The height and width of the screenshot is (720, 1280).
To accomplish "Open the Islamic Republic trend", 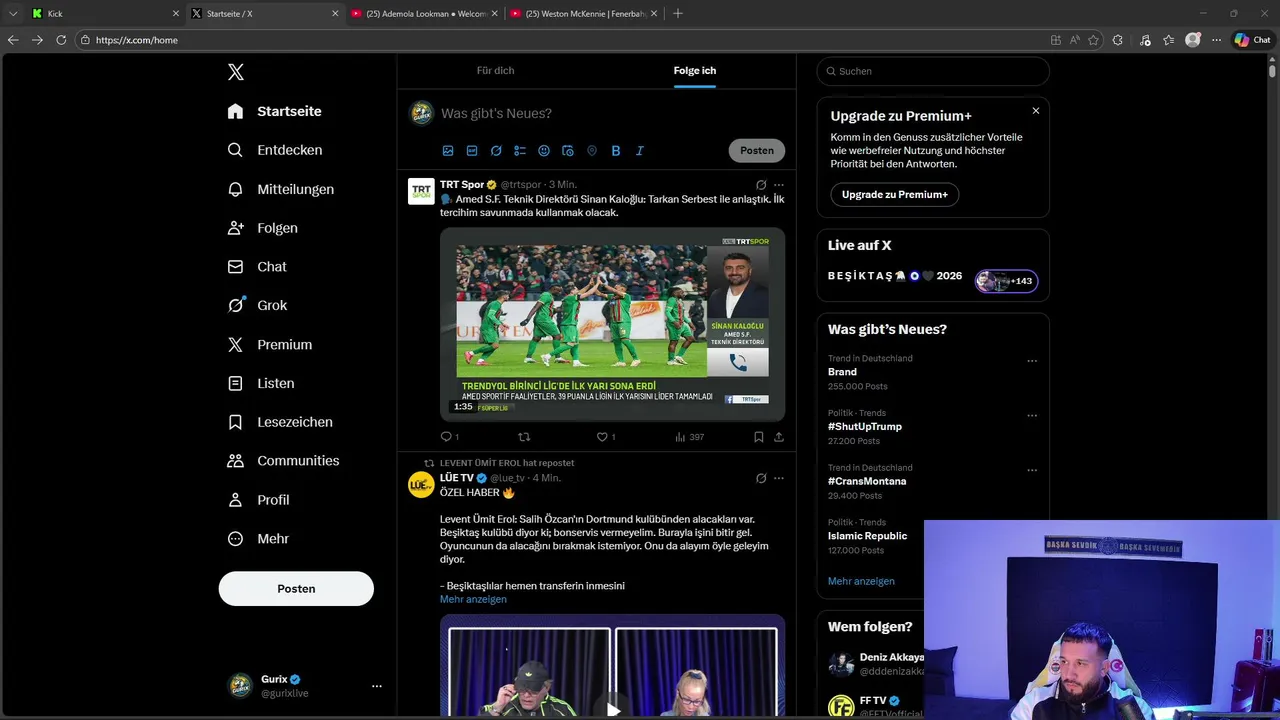I will (867, 536).
